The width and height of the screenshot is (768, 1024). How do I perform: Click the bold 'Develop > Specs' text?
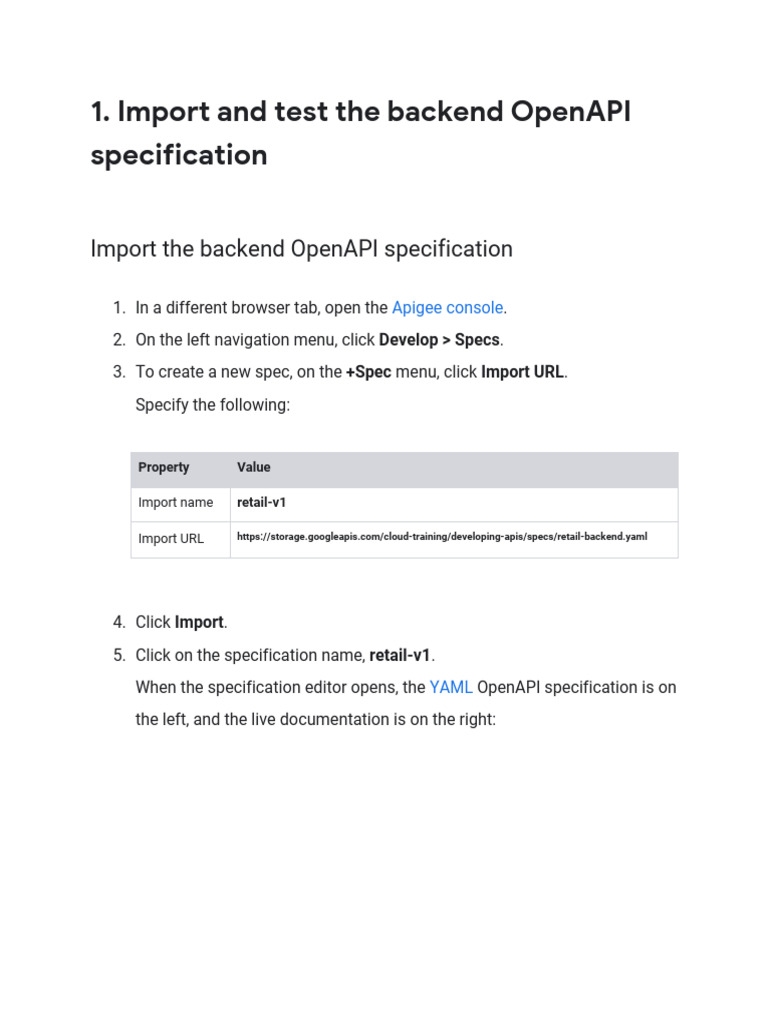coord(439,340)
